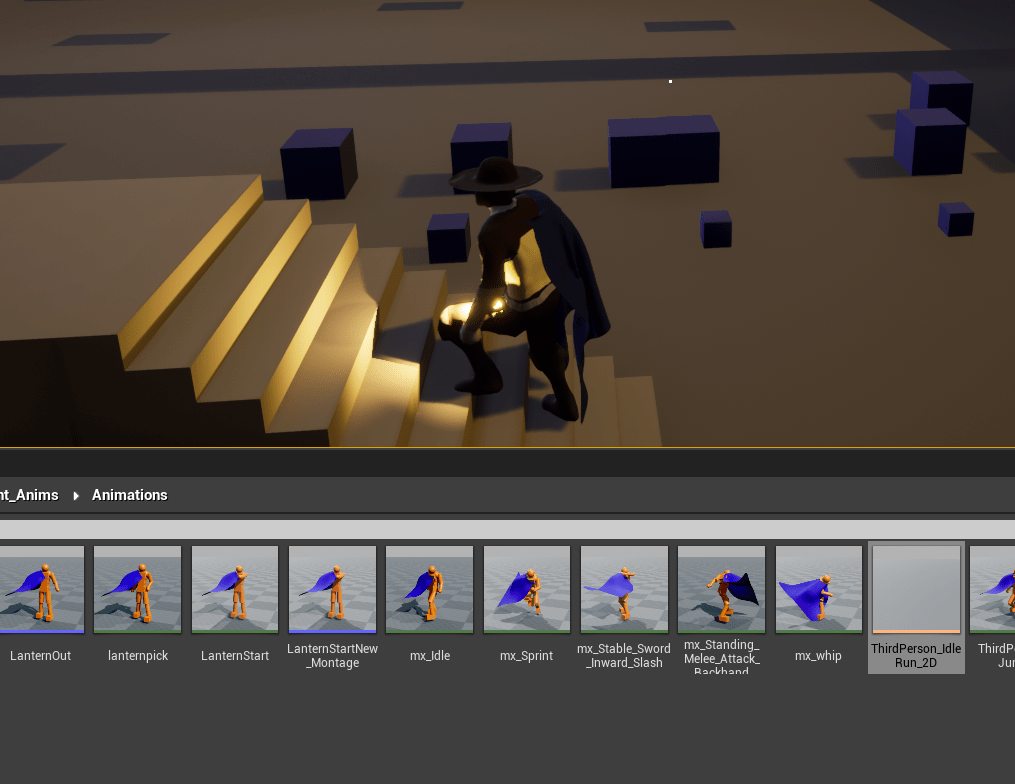Click the lanternpick animation thumbnail

[x=137, y=590]
